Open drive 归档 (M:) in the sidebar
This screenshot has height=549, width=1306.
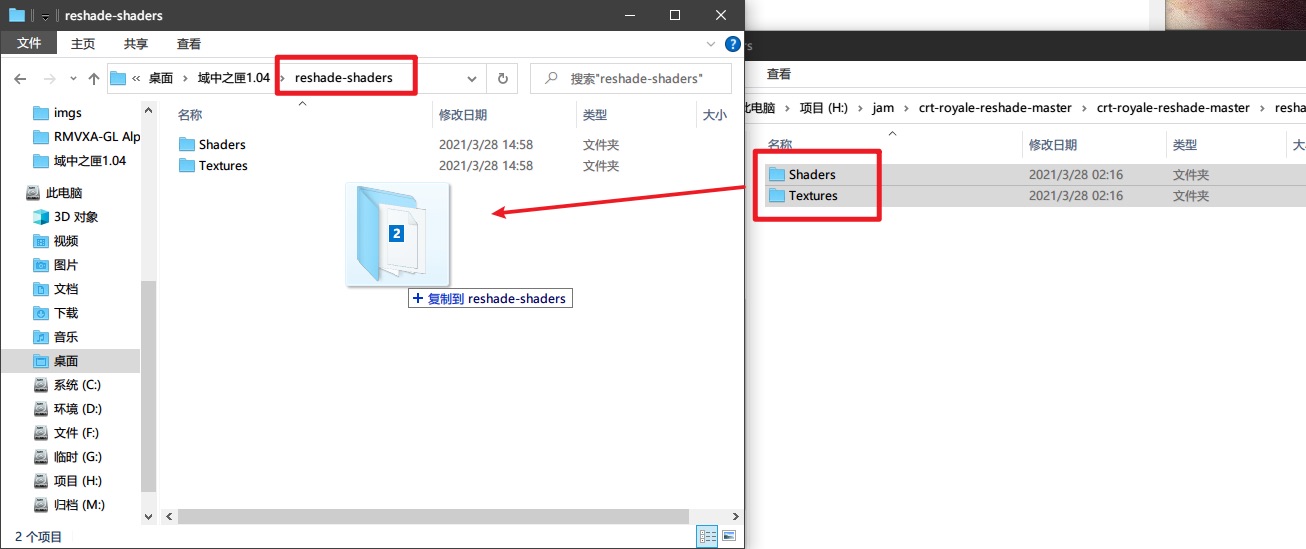point(78,505)
